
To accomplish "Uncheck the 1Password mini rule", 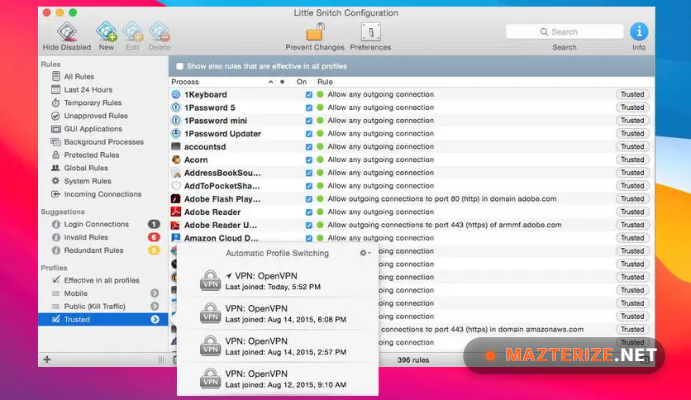I will (309, 121).
